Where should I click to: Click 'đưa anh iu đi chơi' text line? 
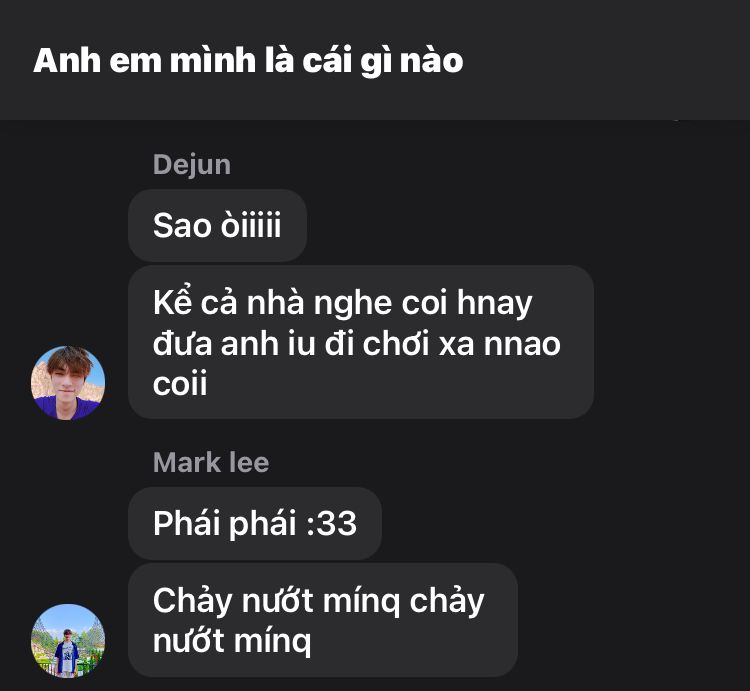point(292,343)
